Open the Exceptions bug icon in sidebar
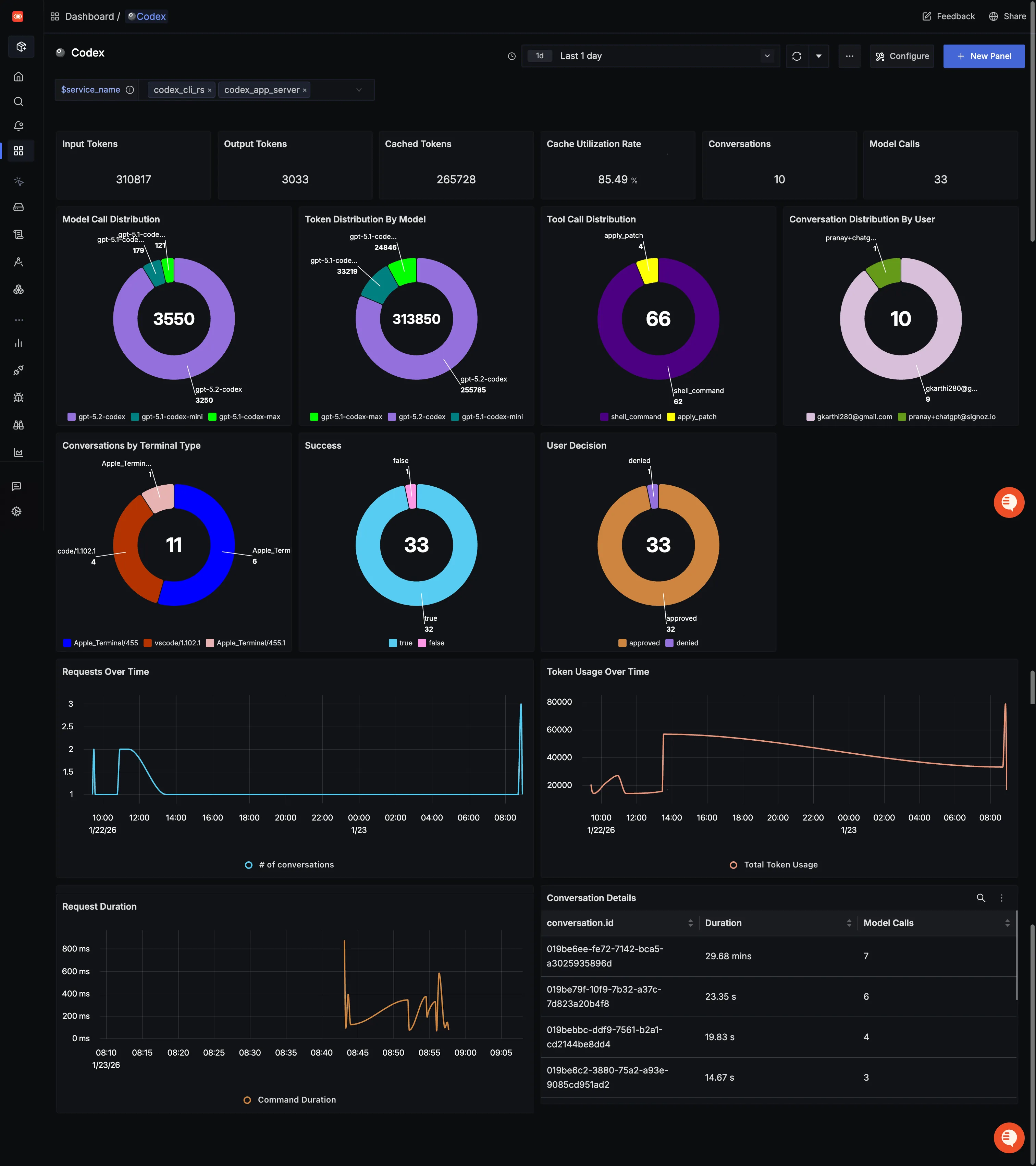 click(18, 398)
